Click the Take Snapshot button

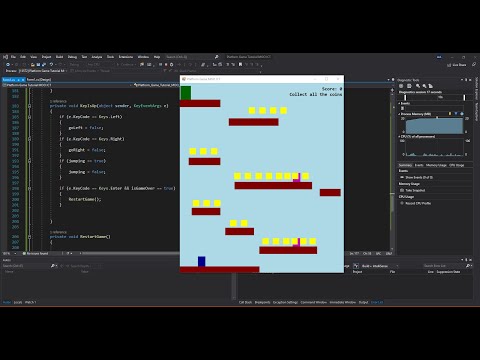pyautogui.click(x=413, y=190)
